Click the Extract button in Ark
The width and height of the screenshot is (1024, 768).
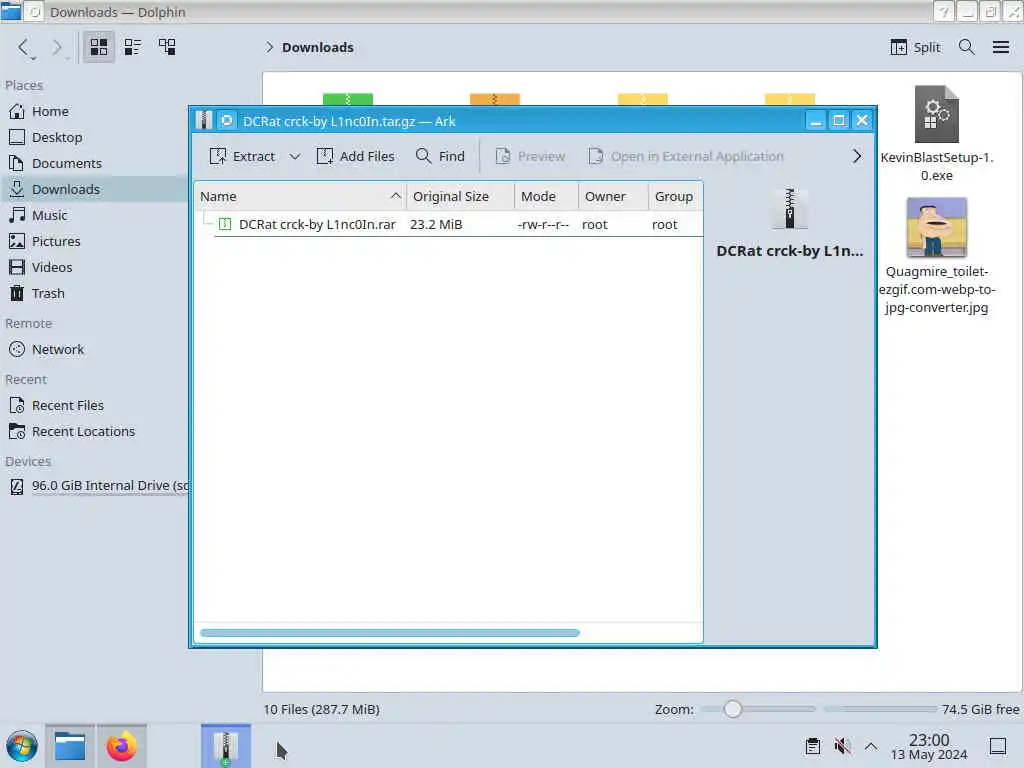pyautogui.click(x=242, y=157)
